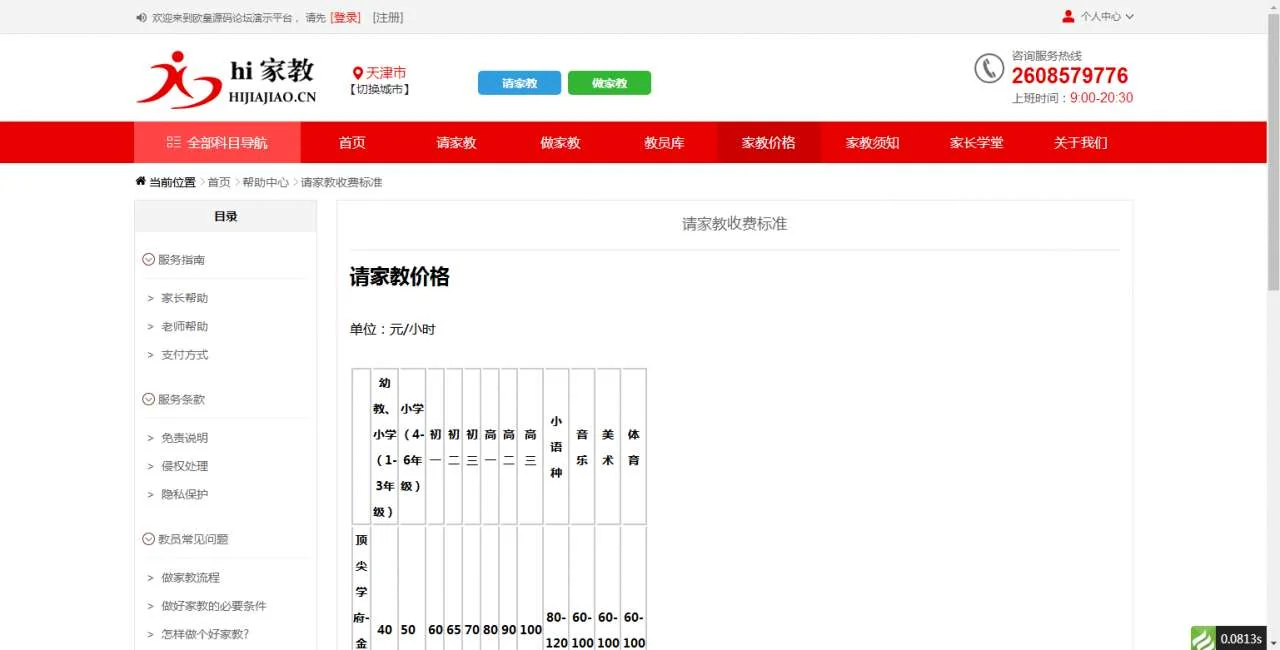
Task: Go to 家长学堂 in the nav bar
Action: coord(976,142)
